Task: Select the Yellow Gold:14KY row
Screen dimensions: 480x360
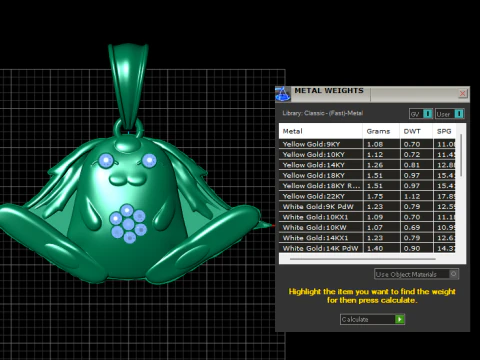Action: [367, 165]
